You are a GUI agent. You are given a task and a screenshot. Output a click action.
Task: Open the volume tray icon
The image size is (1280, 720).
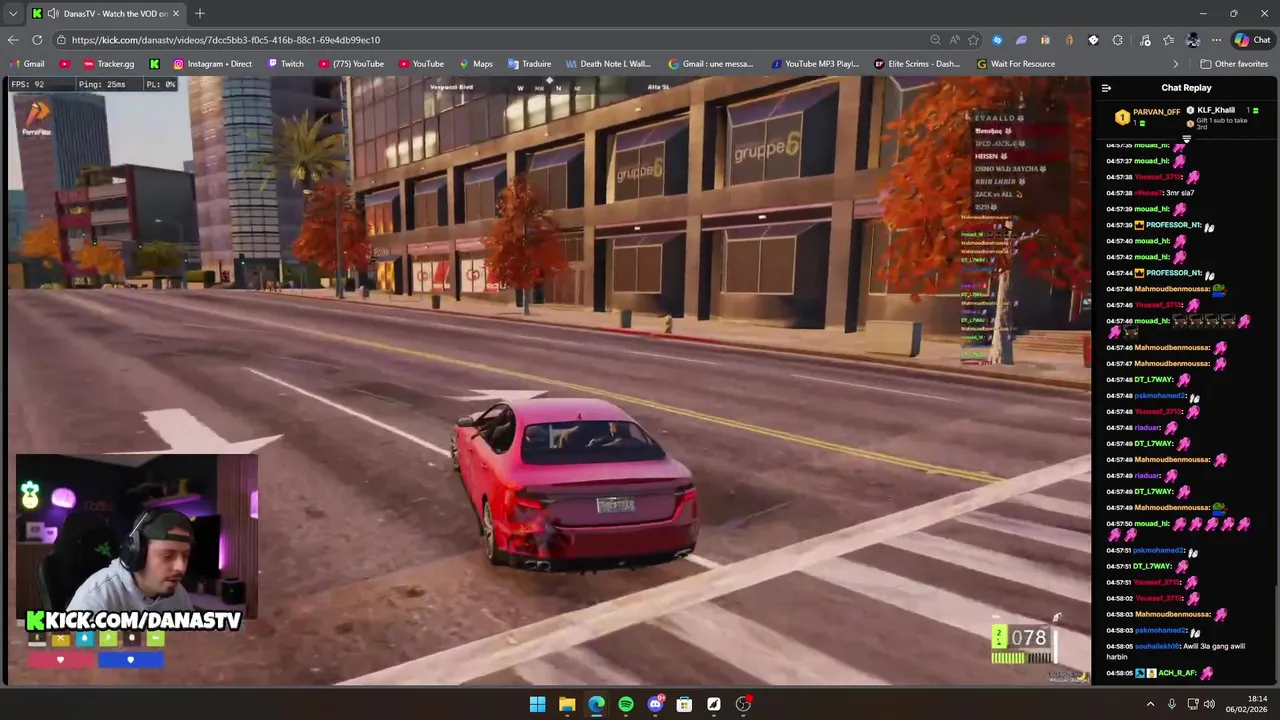tap(1209, 704)
